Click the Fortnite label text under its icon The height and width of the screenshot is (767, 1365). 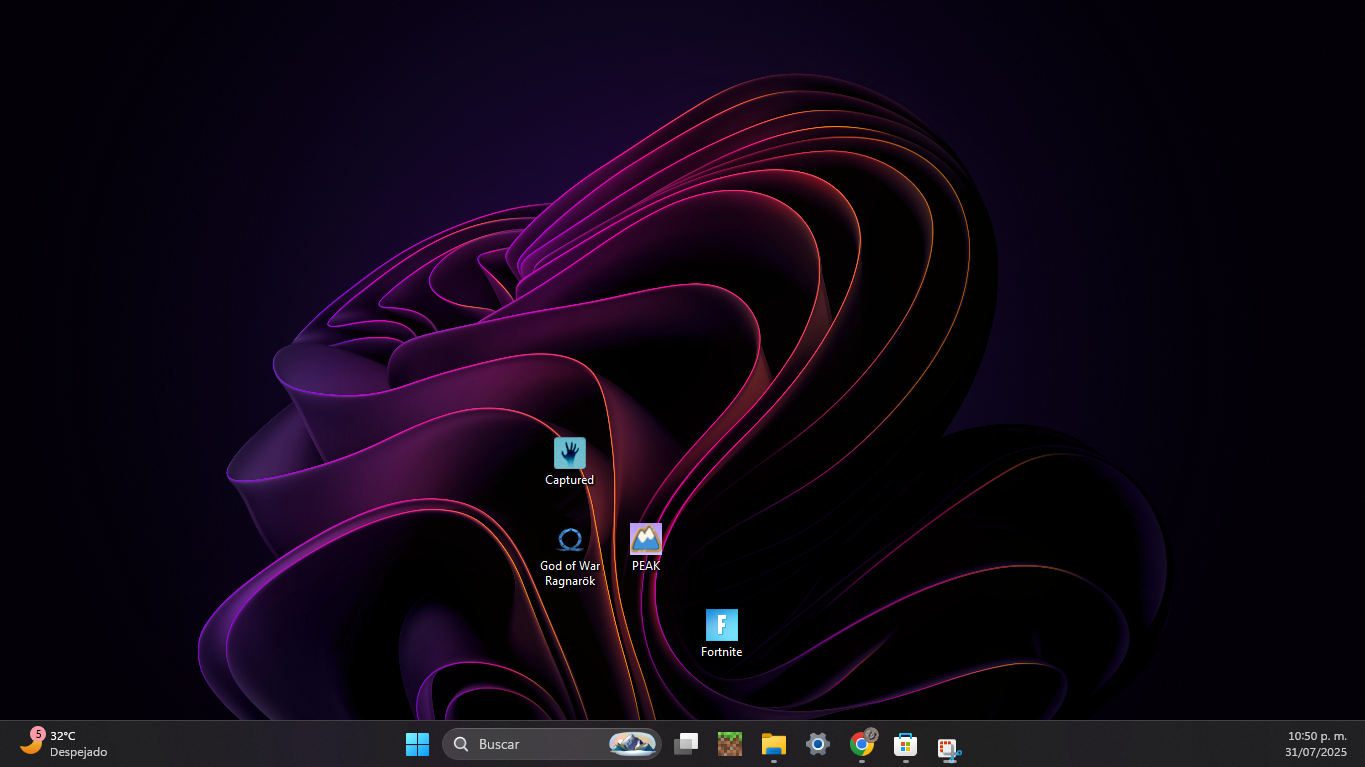[x=721, y=652]
